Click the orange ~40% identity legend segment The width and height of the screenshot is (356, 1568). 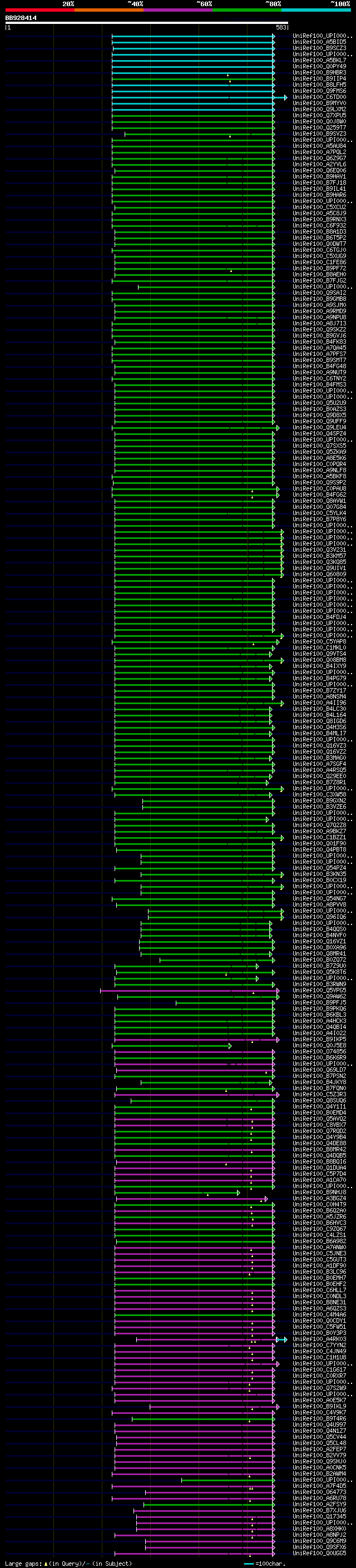(x=109, y=10)
